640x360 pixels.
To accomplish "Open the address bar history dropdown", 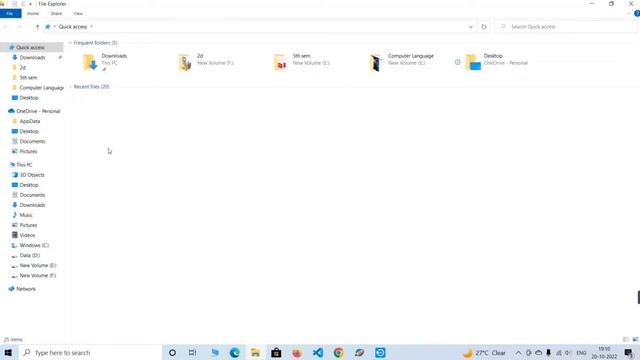I will tap(471, 27).
